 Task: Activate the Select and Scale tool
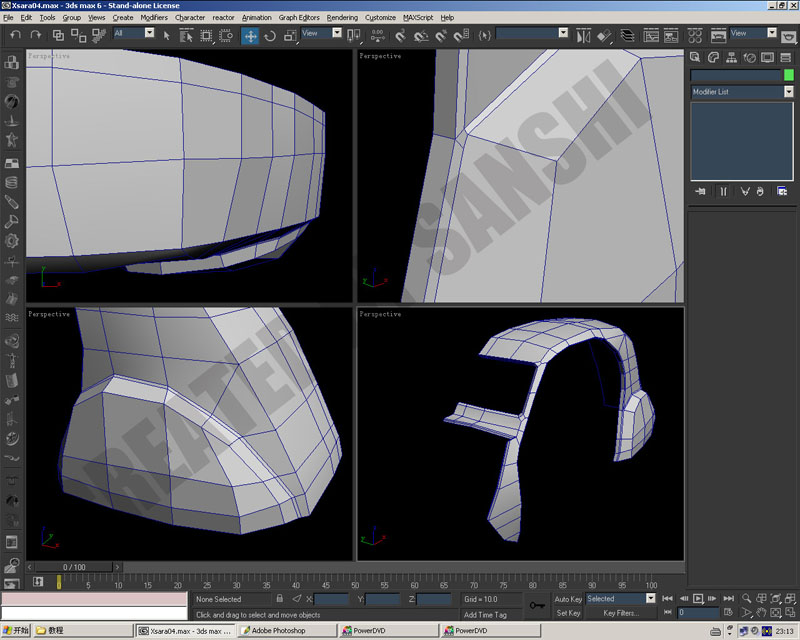[x=290, y=36]
